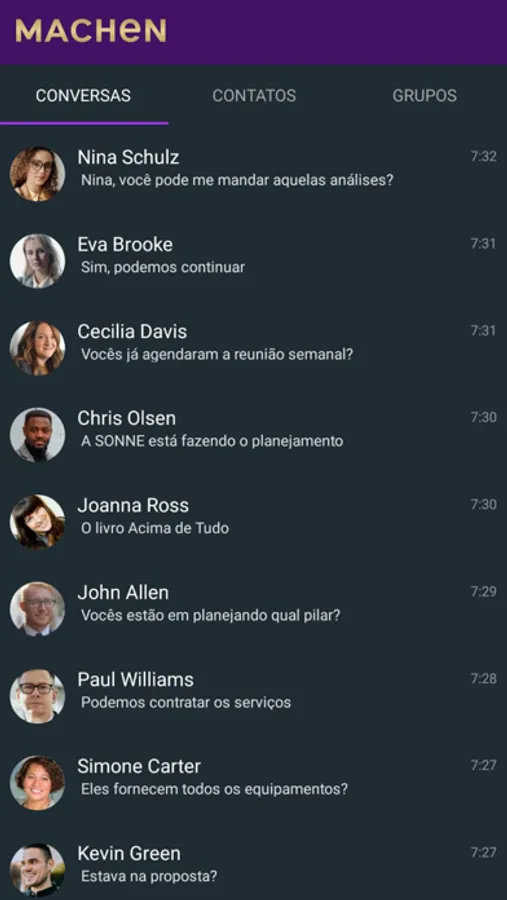This screenshot has height=900, width=507.
Task: Open Kevin Green's profile picture
Action: [x=37, y=870]
